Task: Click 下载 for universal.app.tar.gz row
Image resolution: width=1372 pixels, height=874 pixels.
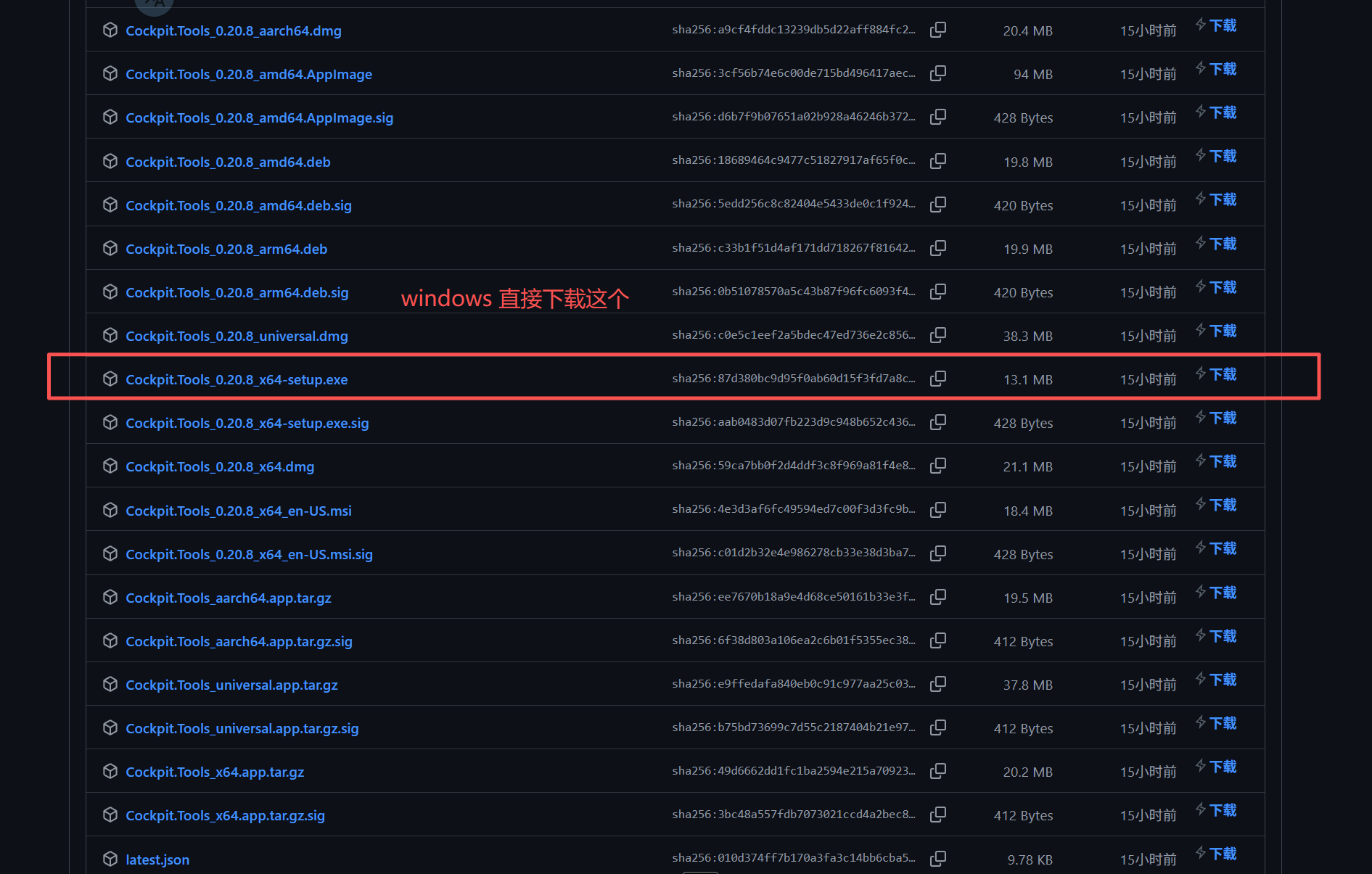Action: 1216,680
